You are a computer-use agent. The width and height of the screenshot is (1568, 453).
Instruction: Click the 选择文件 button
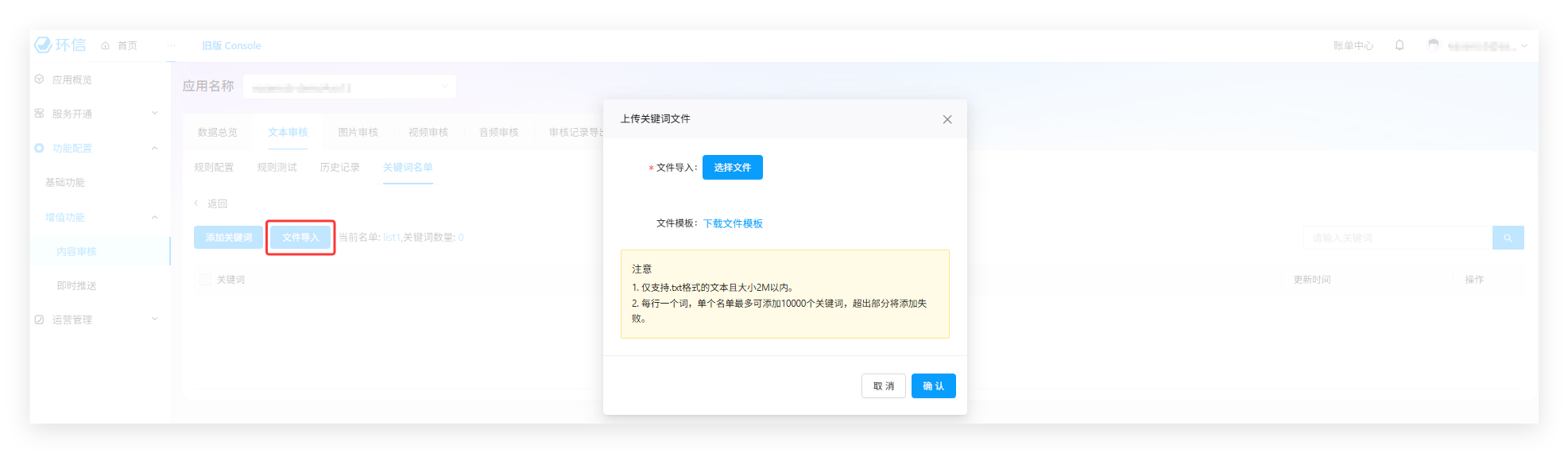(732, 168)
